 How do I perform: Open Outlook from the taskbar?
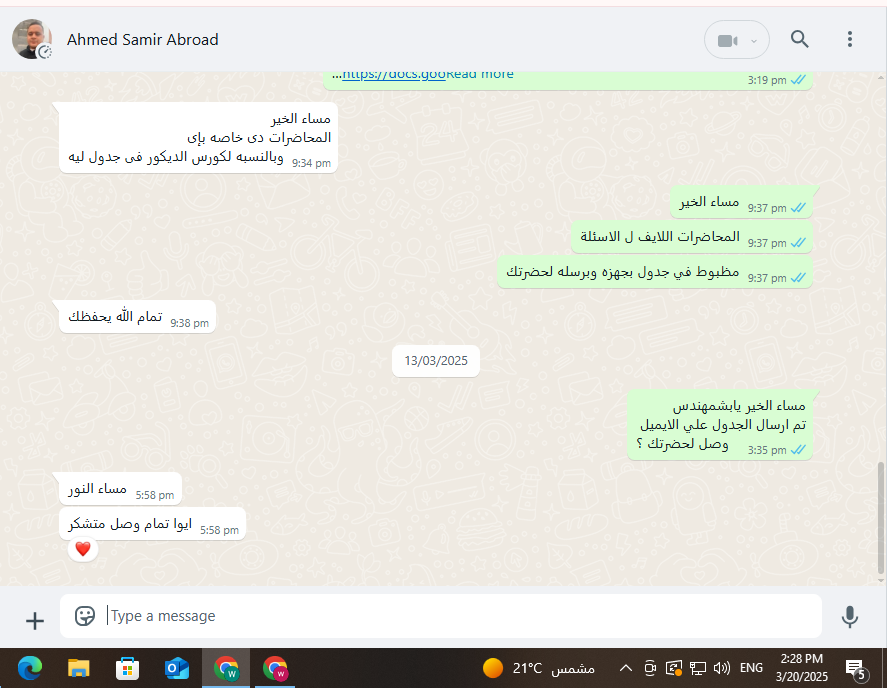tap(176, 668)
